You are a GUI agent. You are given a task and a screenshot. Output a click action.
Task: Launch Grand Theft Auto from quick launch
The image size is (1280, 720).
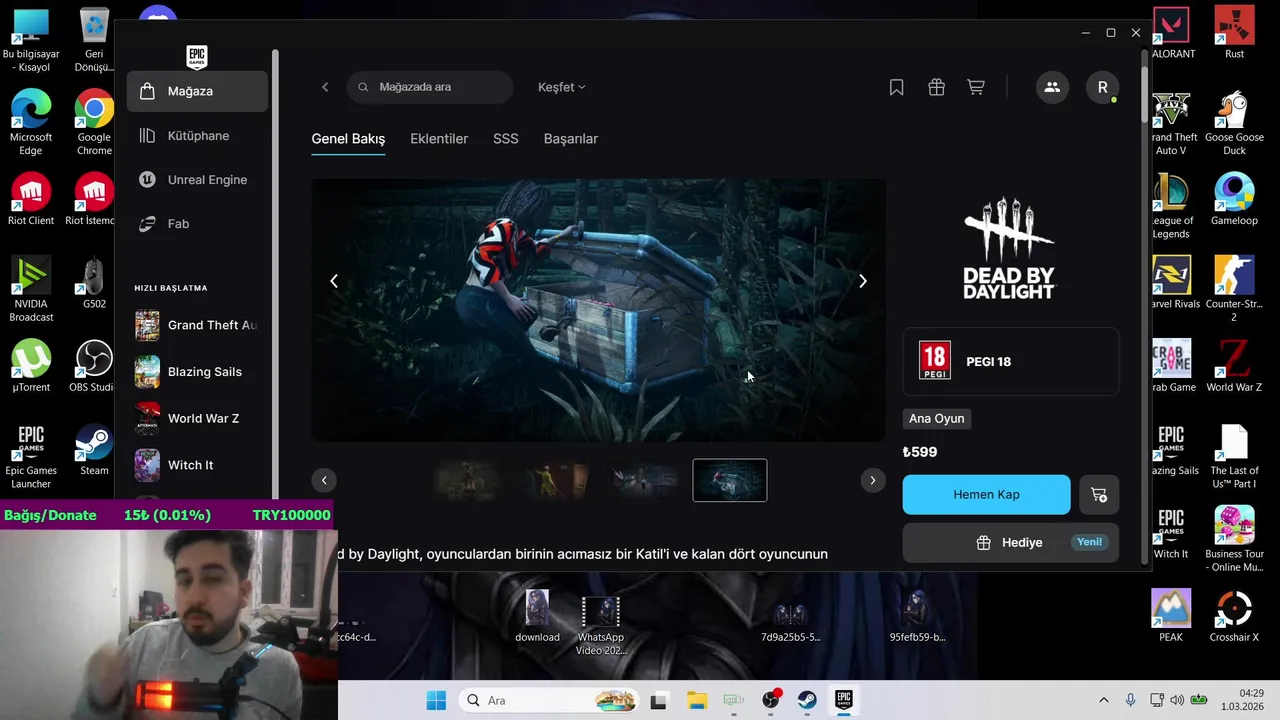tap(197, 325)
